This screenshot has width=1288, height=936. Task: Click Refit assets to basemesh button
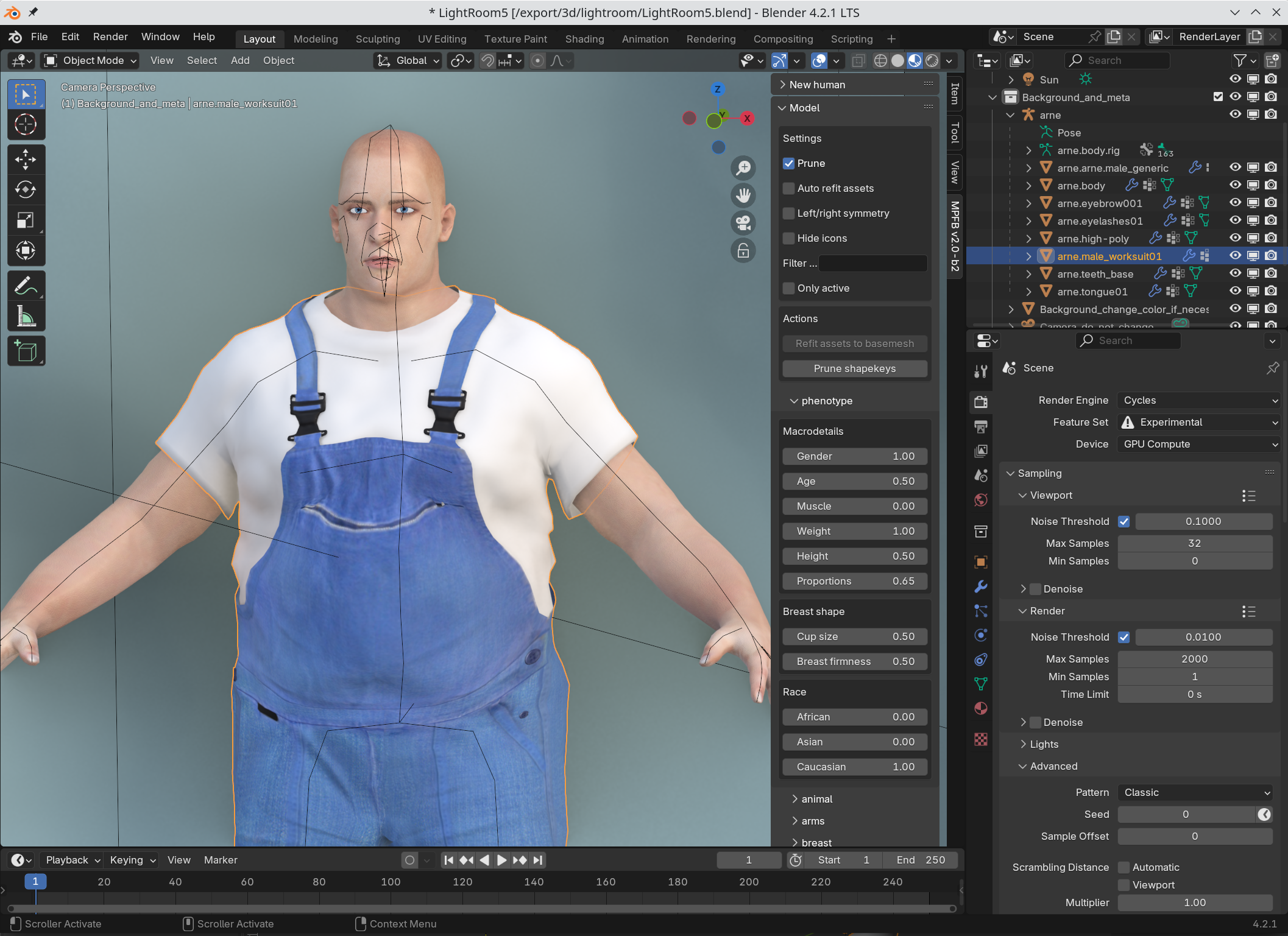point(855,343)
